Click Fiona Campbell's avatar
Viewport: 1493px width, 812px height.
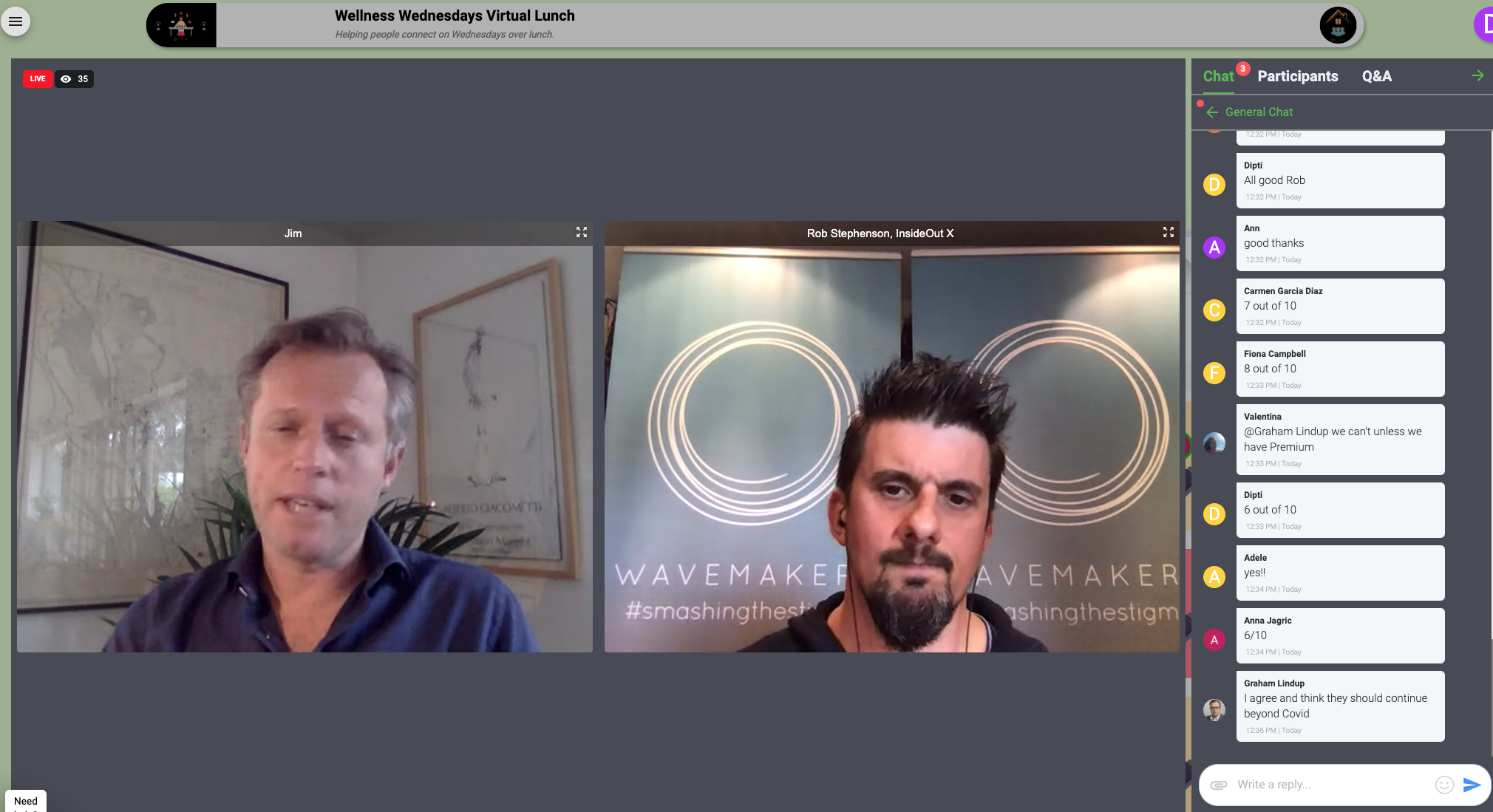(x=1214, y=373)
